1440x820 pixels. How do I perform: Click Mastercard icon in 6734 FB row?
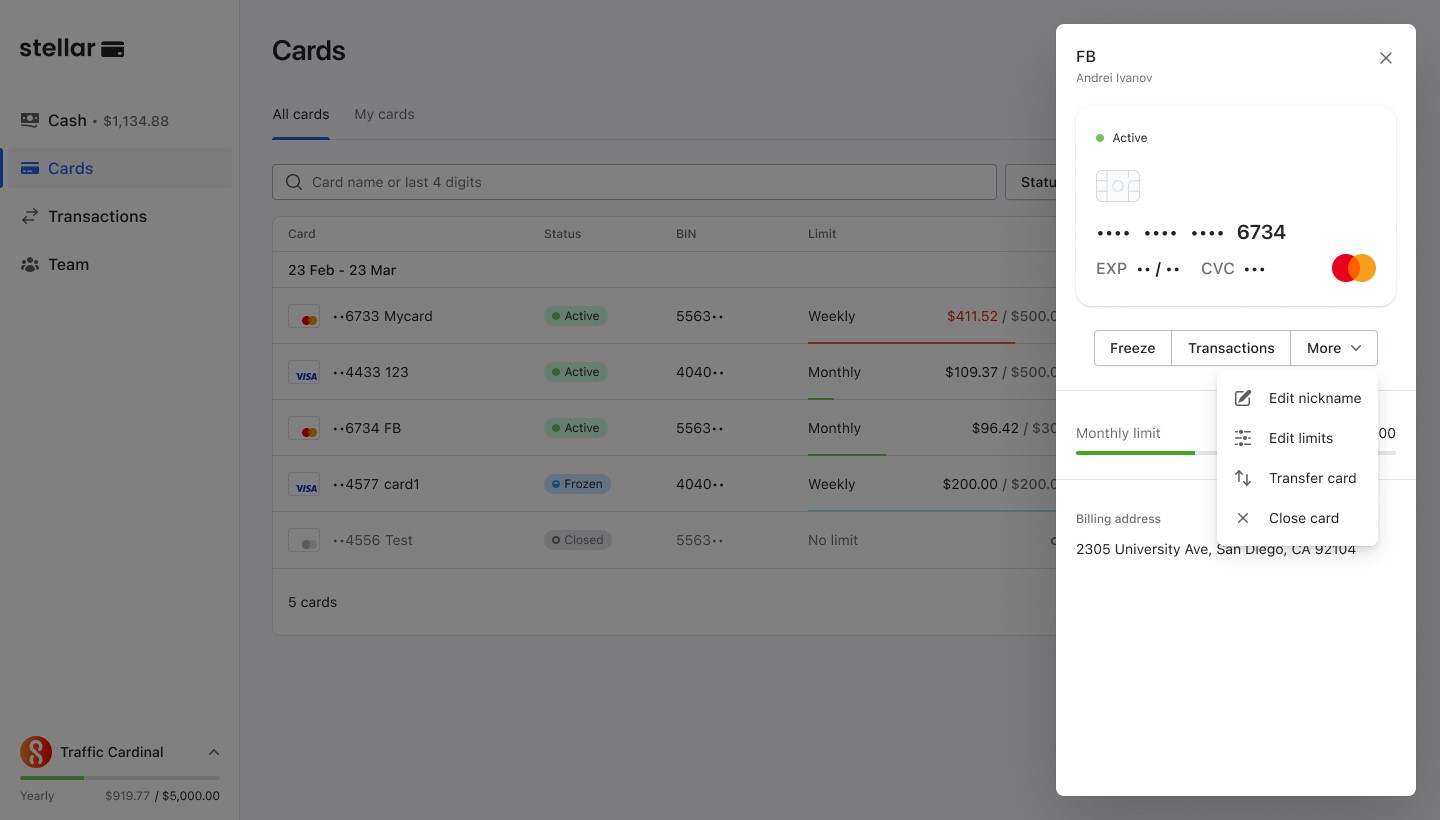point(304,428)
